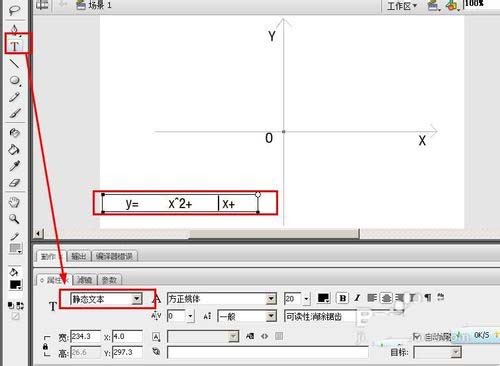The height and width of the screenshot is (366, 500).
Task: Select the Eyedropper tool
Action: pos(14,166)
